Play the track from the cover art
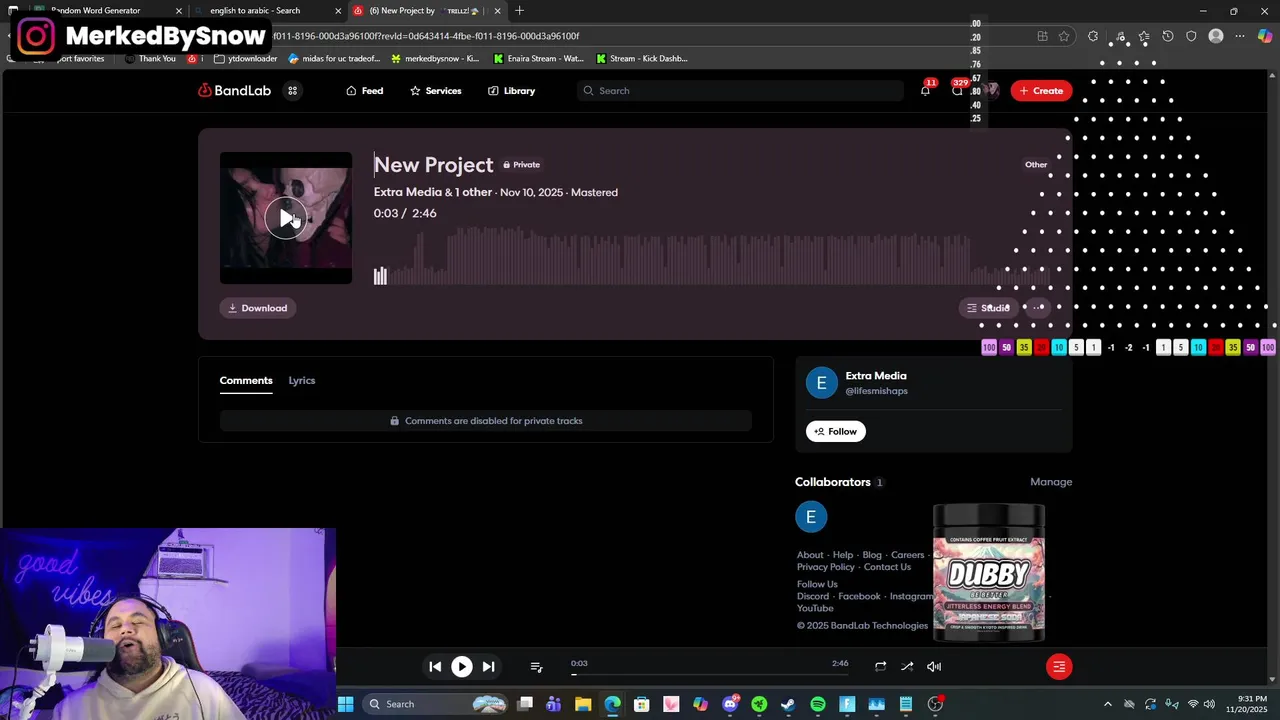1280x720 pixels. [286, 218]
